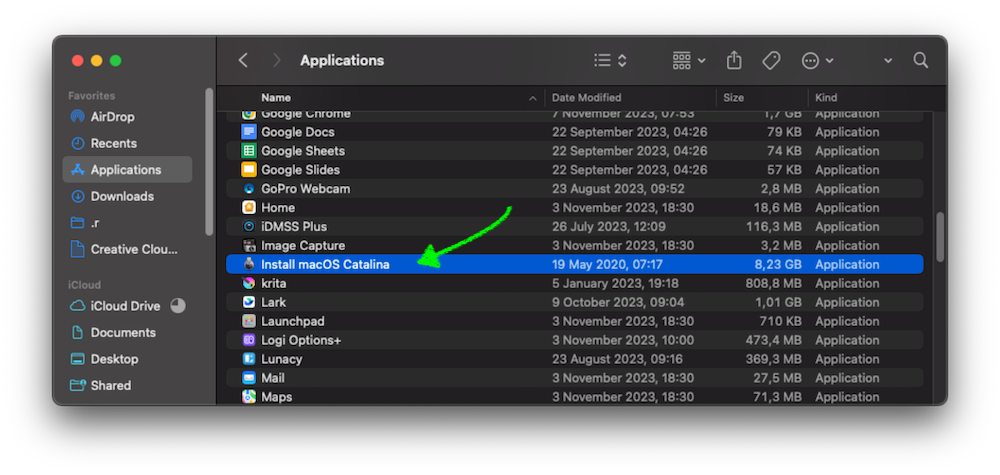Image resolution: width=1000 pixels, height=475 pixels.
Task: Sort by the Name column header
Action: click(276, 98)
